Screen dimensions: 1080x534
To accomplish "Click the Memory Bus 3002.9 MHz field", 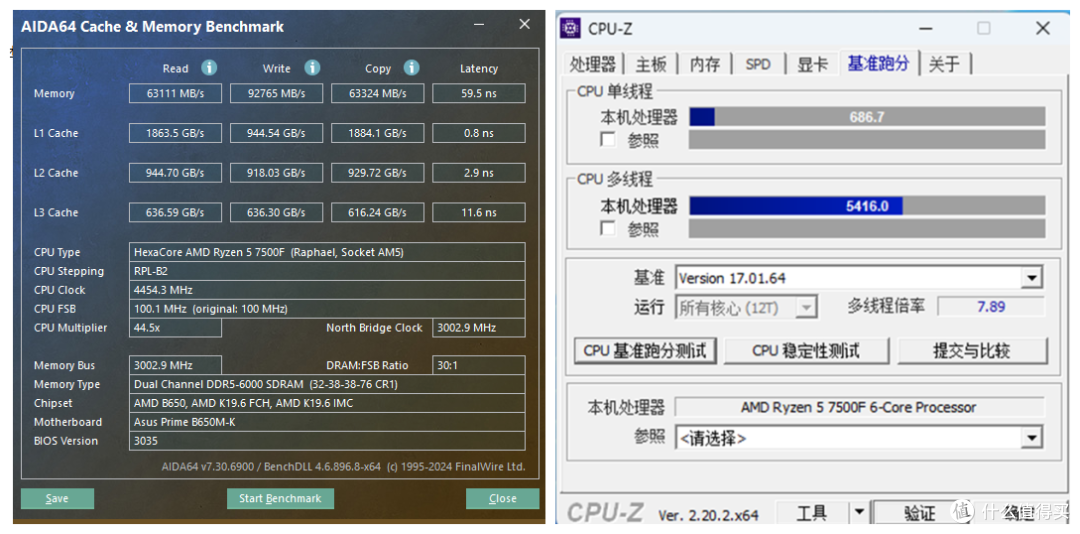I will pos(176,365).
